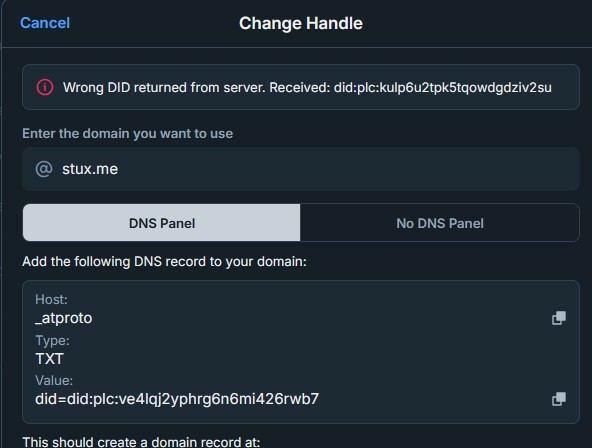Copy the did=did:plc TXT value
Viewport: 592px width, 448px height.
point(559,399)
